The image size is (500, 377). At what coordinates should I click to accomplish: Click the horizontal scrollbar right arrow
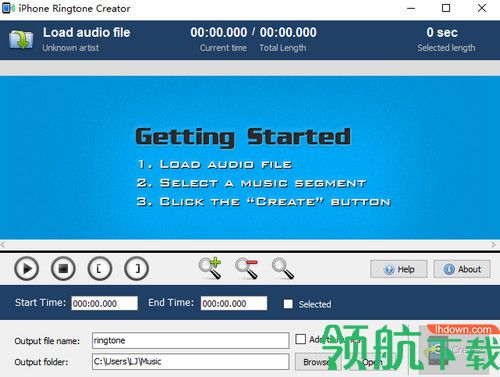494,244
